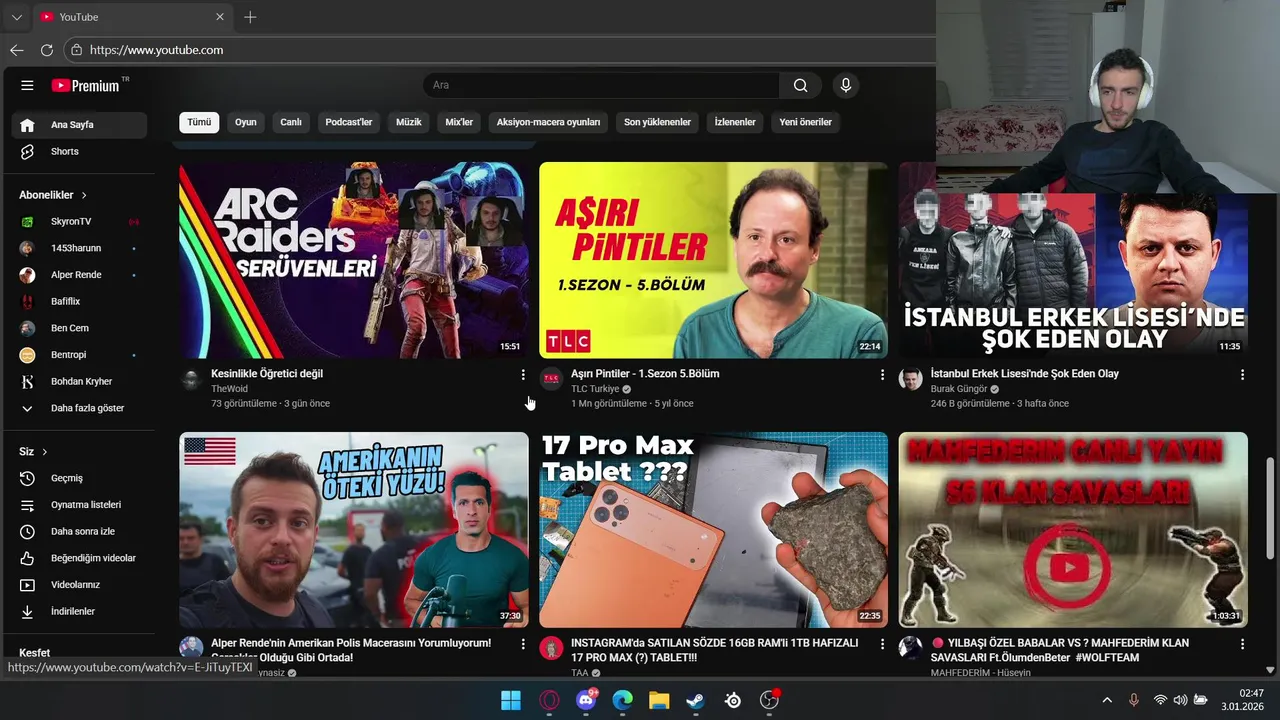The image size is (1280, 720).
Task: Open more options for INSTAGRAM'da SATILAN tablet video
Action: 882,644
